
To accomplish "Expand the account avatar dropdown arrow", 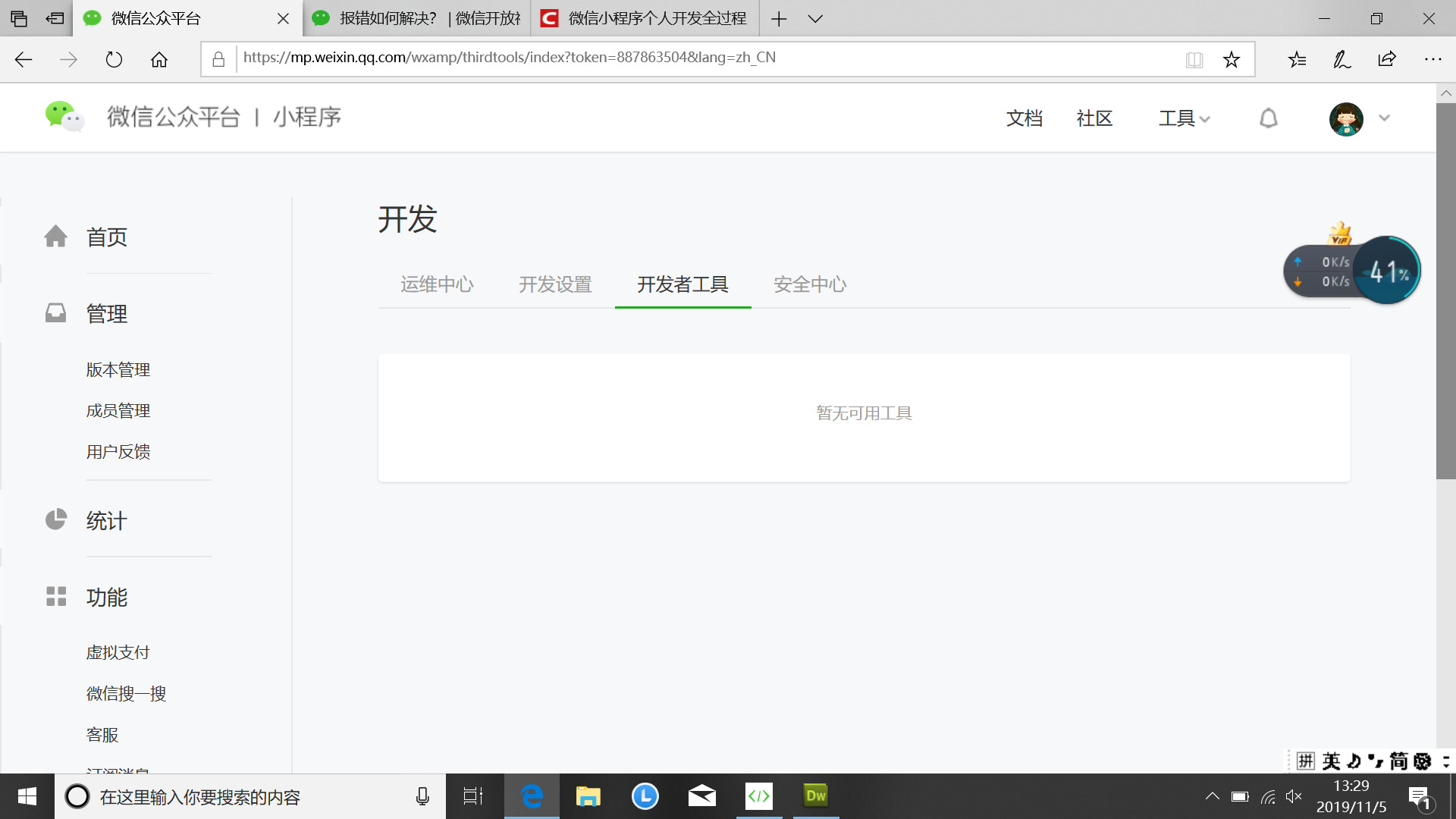I will tap(1384, 118).
